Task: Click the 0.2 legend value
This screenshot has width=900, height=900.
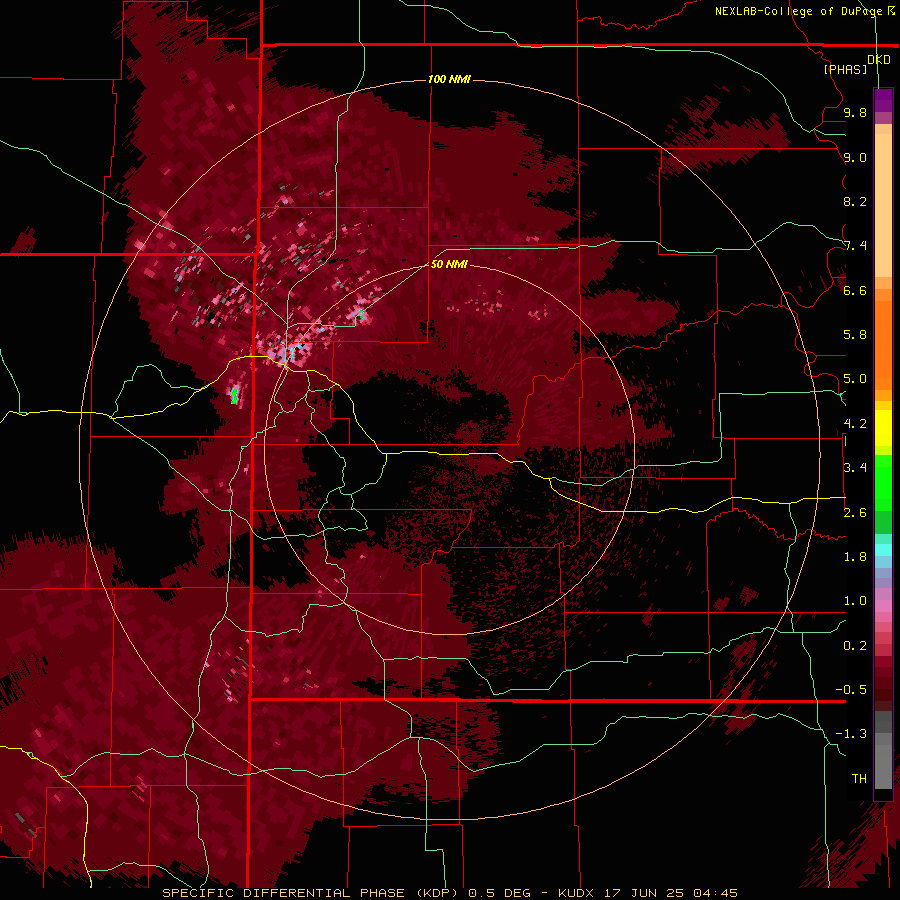Action: (855, 646)
